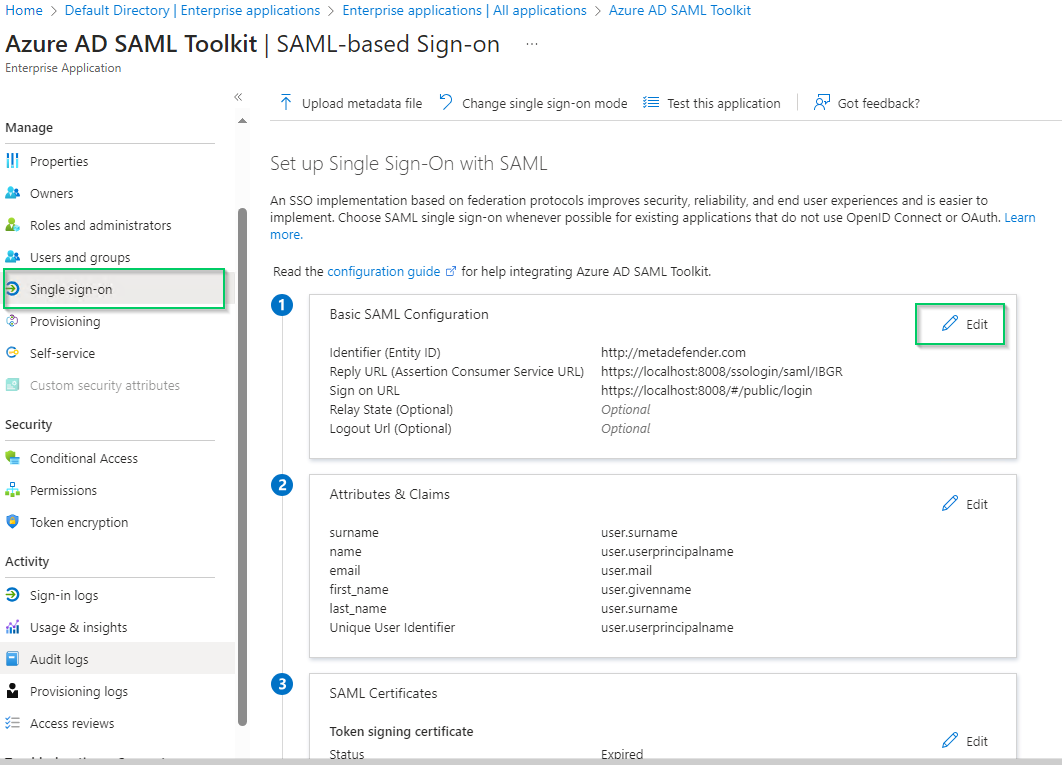The image size is (1062, 765).
Task: Click the Users and groups icon
Action: click(x=12, y=257)
